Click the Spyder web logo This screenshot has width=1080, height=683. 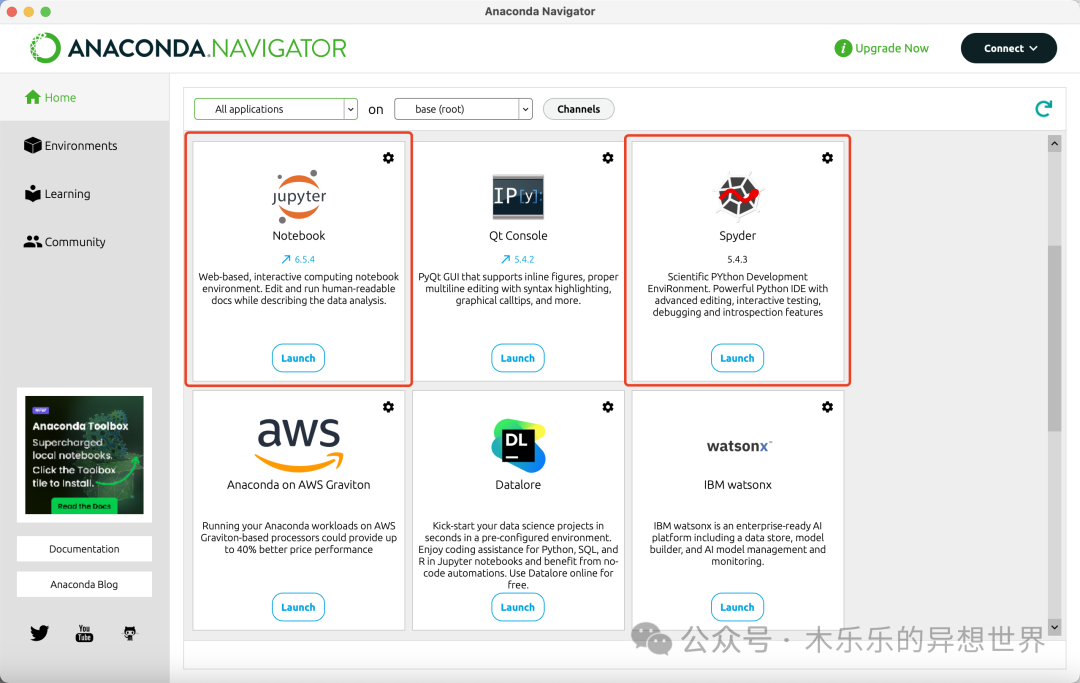(738, 196)
